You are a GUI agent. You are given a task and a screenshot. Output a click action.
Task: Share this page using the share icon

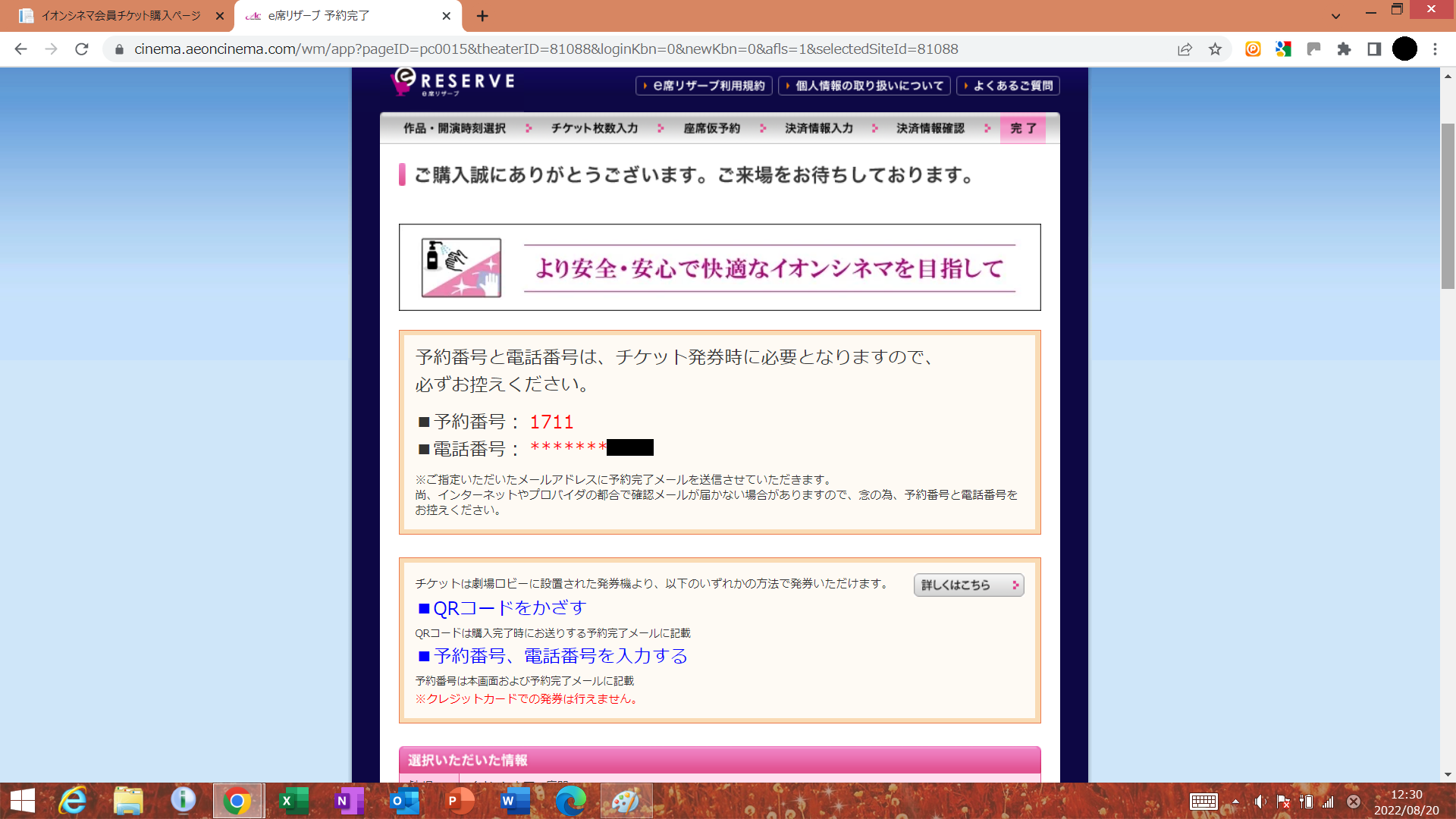[1185, 49]
